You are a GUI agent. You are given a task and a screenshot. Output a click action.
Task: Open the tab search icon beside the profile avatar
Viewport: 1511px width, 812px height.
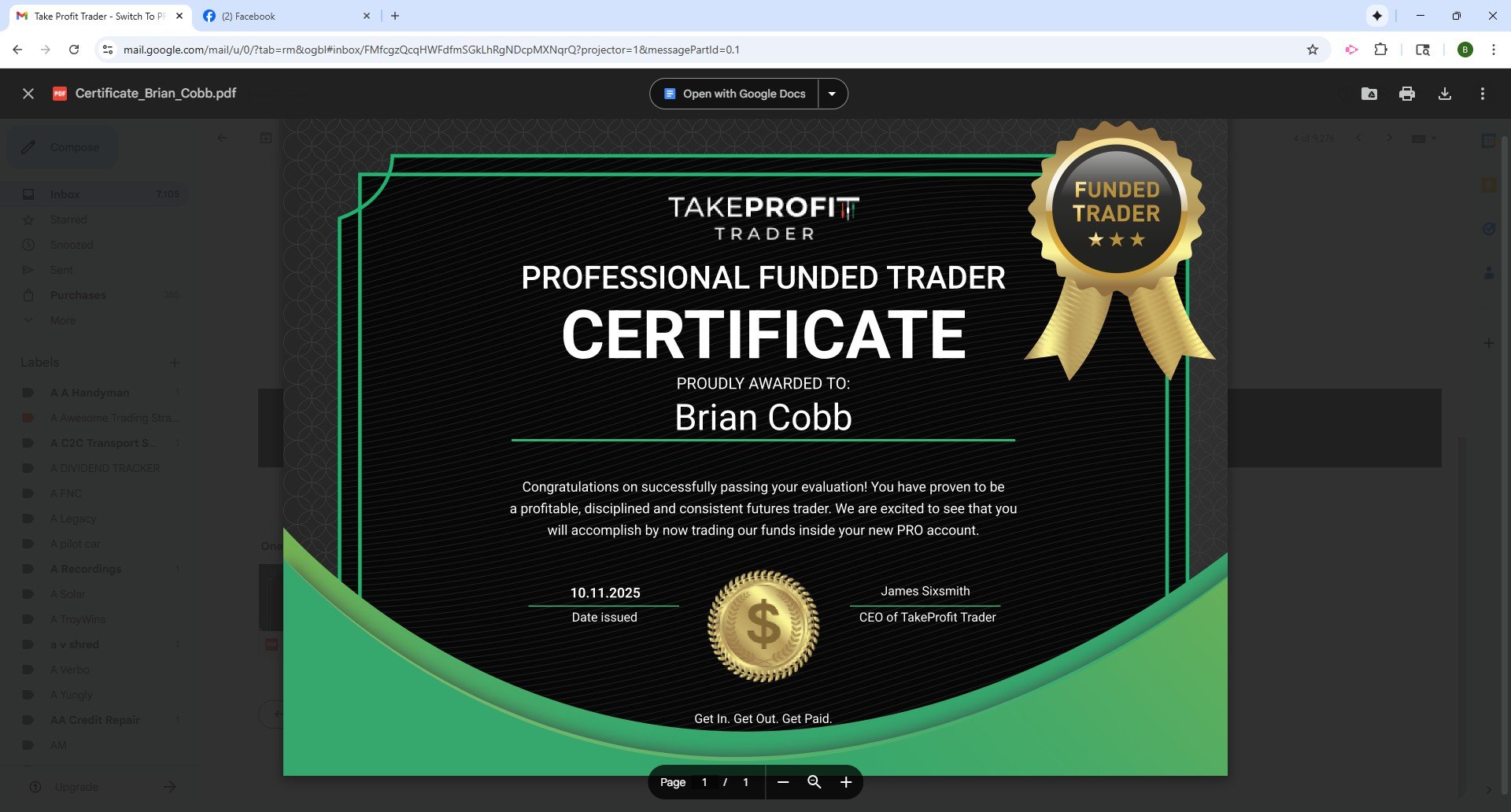pos(1423,50)
